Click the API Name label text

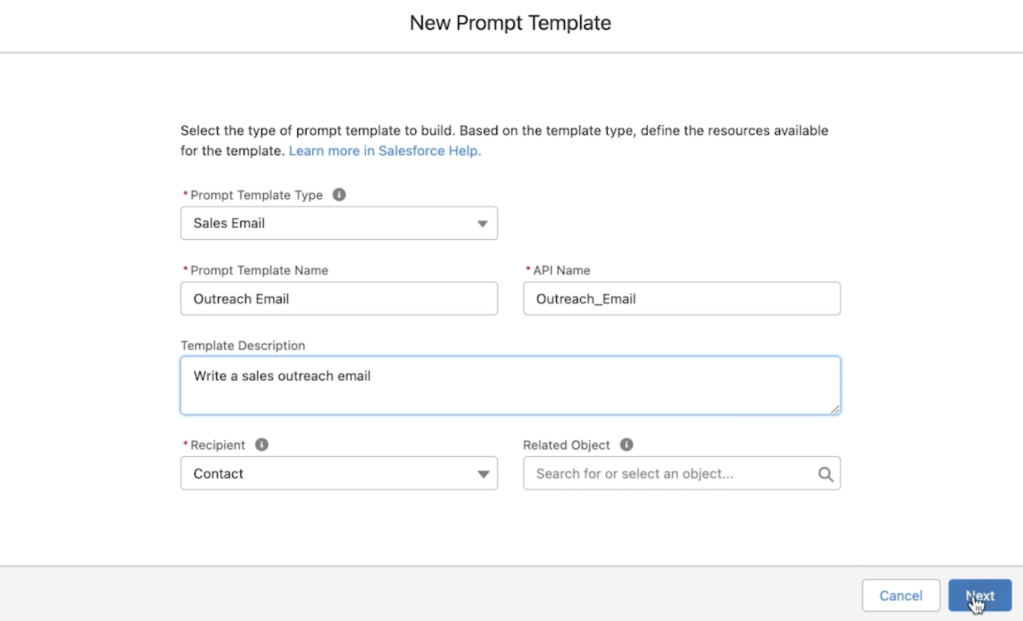tap(561, 270)
